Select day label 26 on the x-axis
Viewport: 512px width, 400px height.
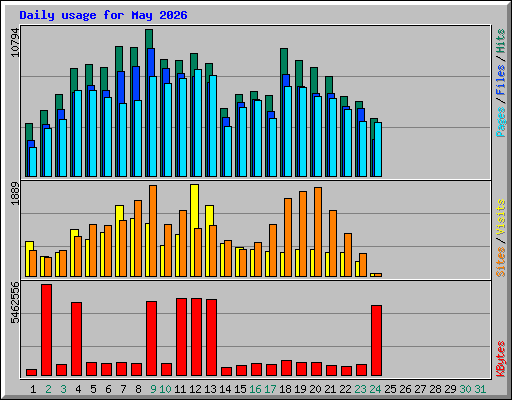[405, 389]
